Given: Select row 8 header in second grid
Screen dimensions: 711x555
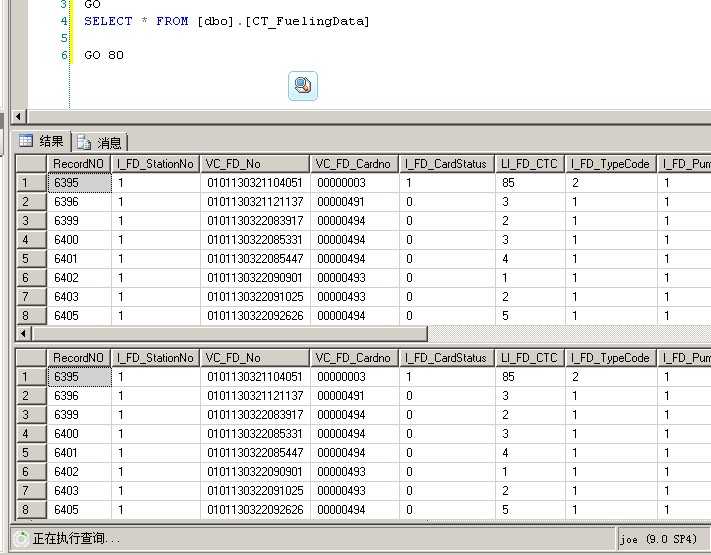Looking at the screenshot, I should (31, 510).
